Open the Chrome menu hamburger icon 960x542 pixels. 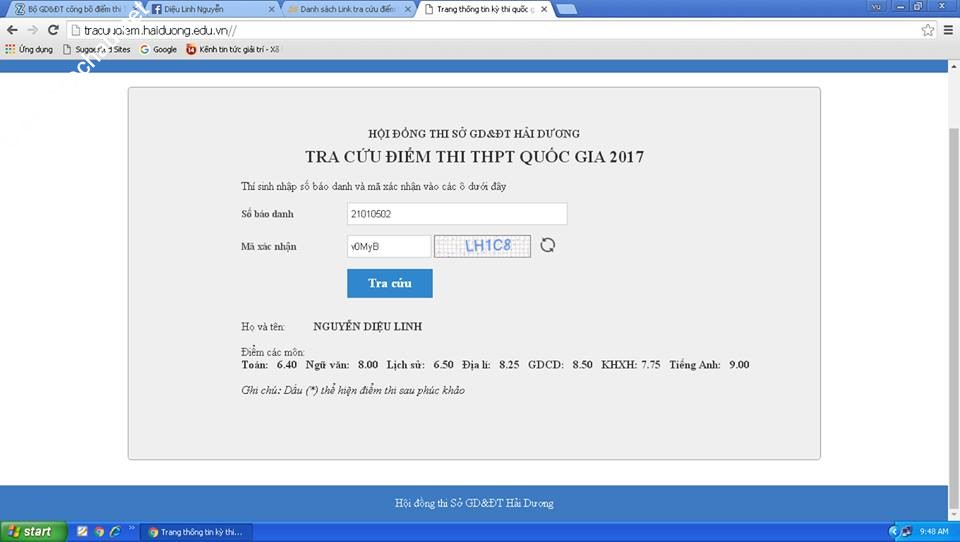coord(948,30)
